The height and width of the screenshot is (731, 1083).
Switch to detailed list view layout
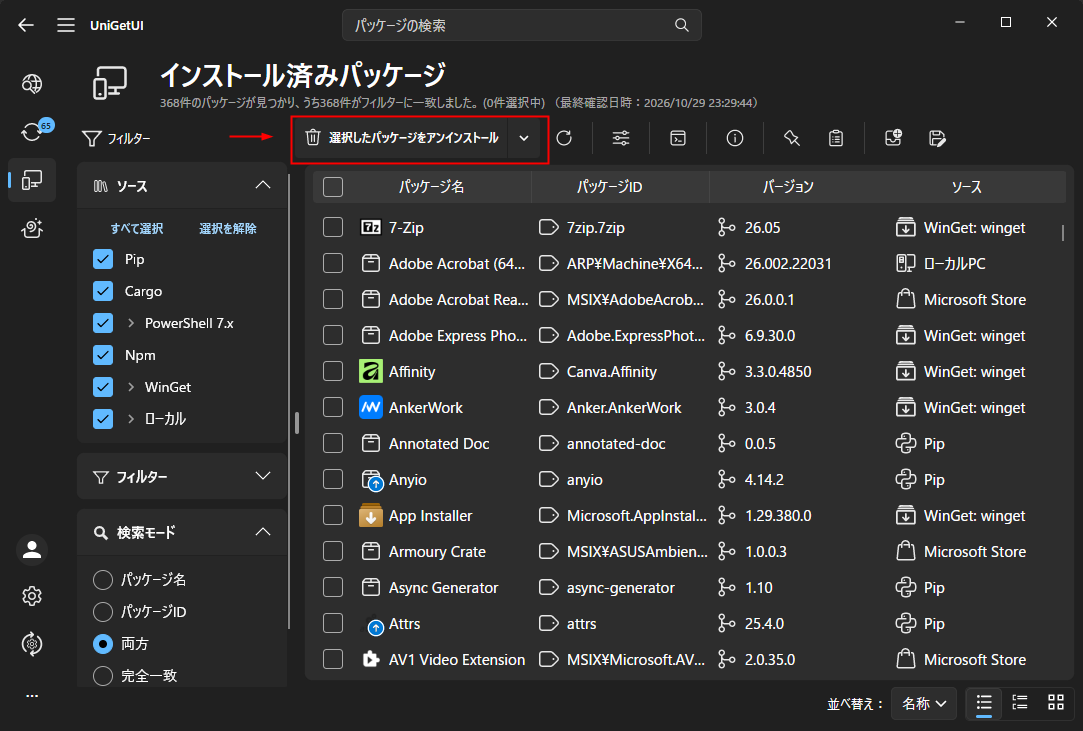click(1020, 703)
